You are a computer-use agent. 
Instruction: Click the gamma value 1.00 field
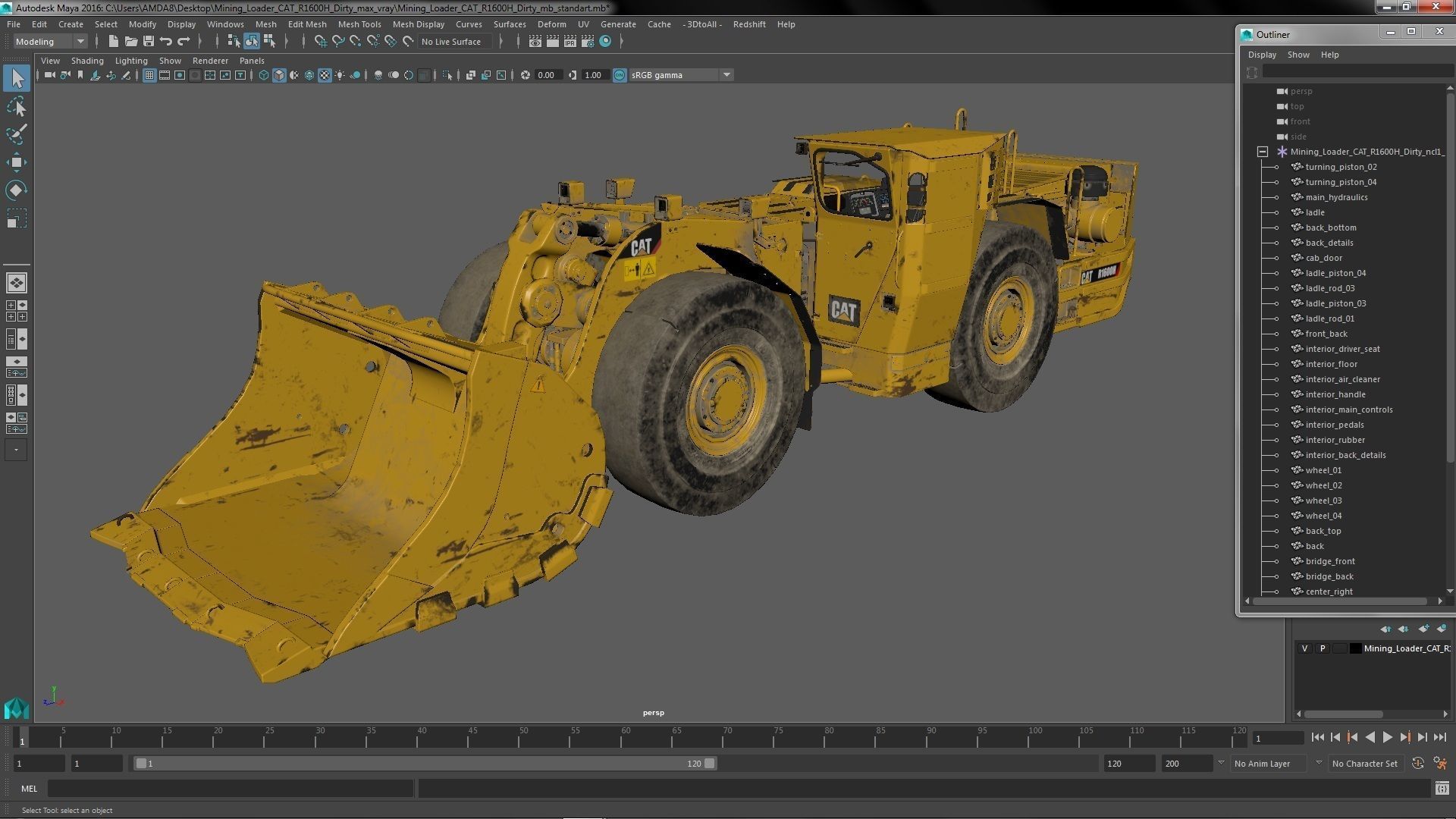pyautogui.click(x=594, y=75)
